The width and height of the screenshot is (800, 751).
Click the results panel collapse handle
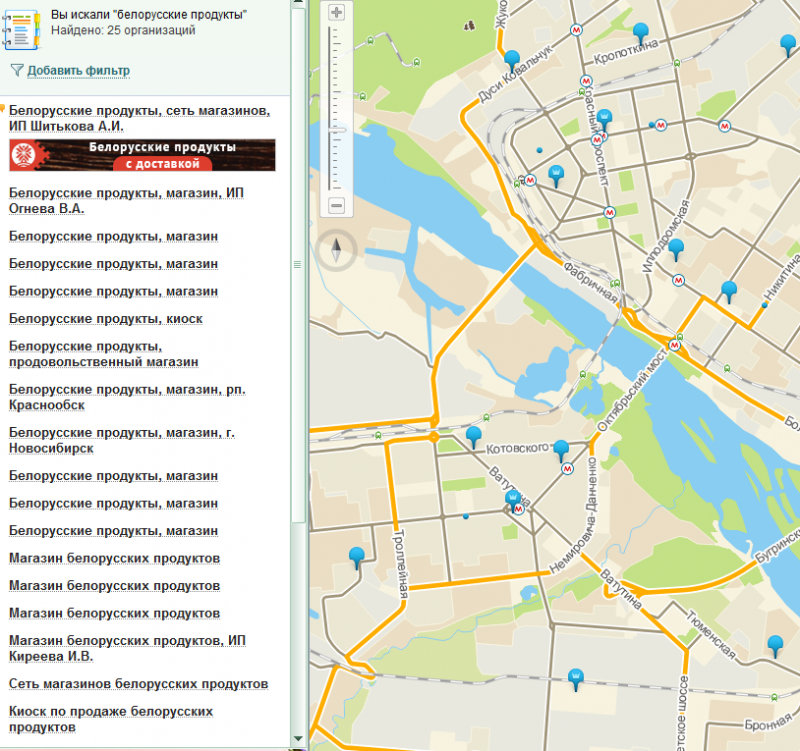coord(296,265)
